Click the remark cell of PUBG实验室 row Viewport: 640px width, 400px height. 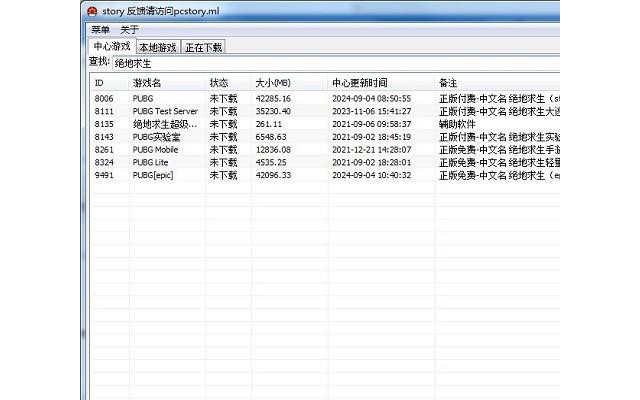tap(499, 137)
